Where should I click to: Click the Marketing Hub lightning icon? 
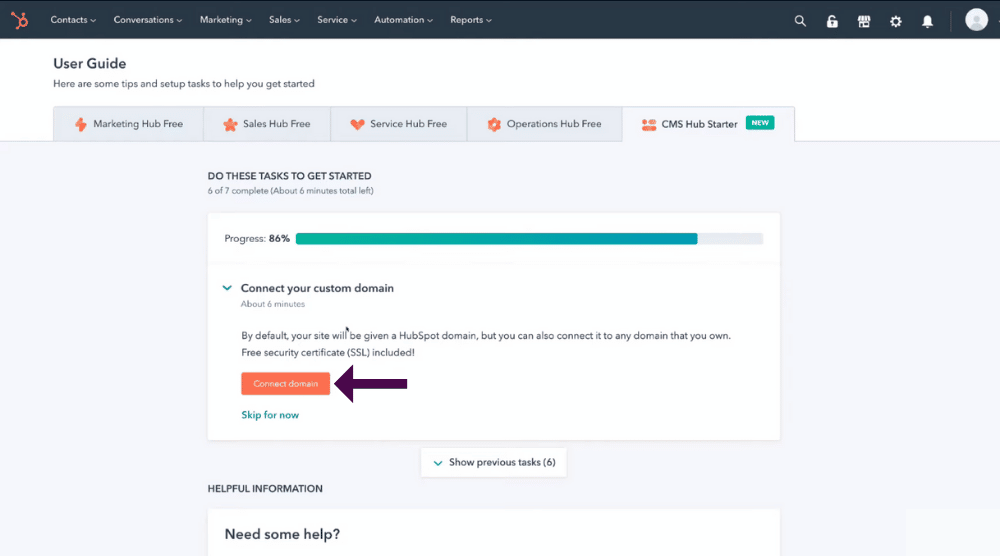80,124
